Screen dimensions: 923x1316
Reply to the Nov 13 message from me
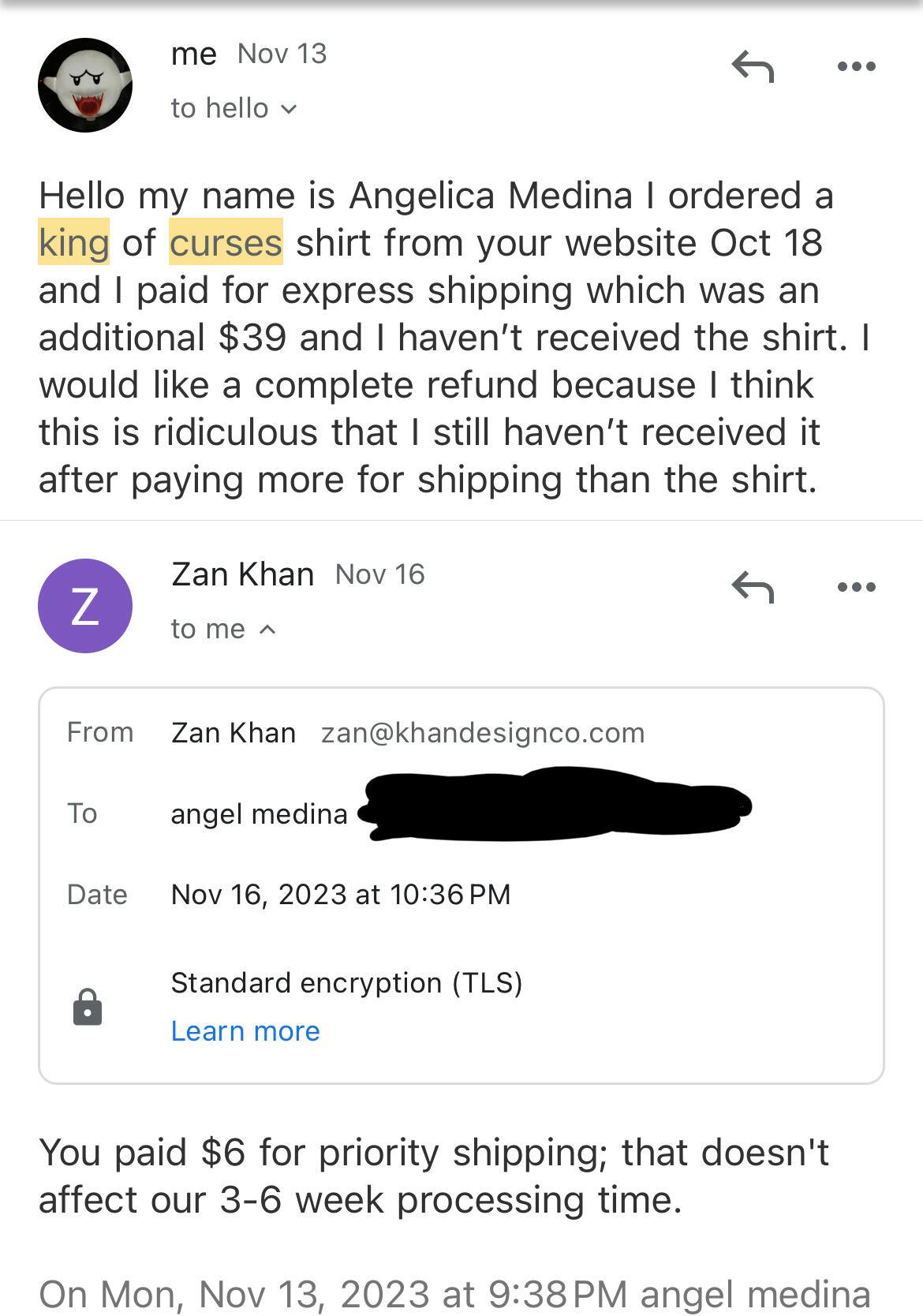point(753,66)
